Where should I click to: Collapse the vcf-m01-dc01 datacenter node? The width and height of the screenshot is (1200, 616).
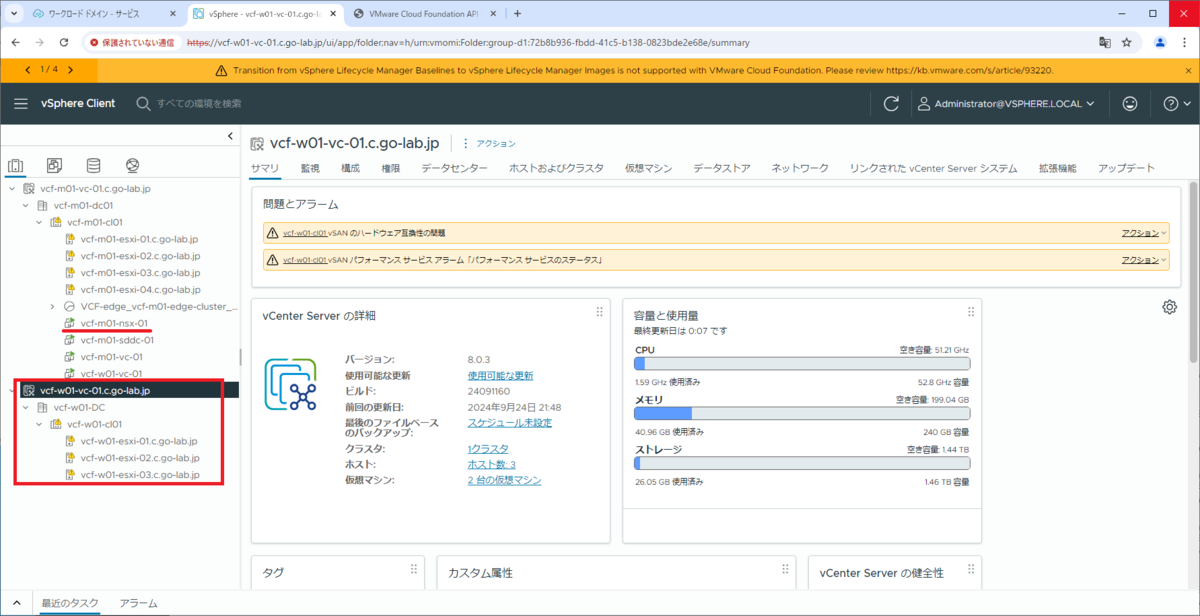(26, 206)
